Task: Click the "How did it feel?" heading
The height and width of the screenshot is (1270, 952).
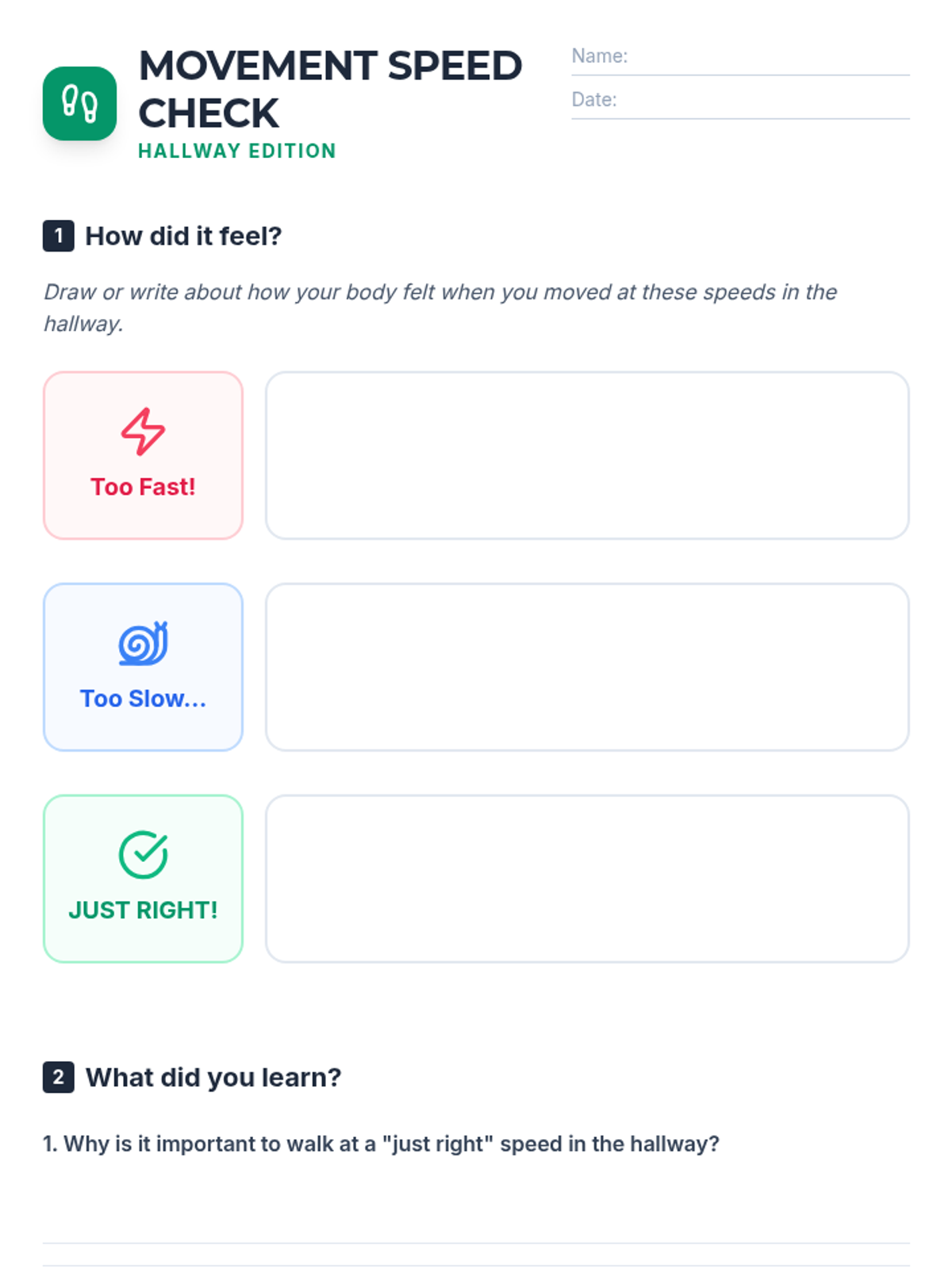Action: [183, 236]
